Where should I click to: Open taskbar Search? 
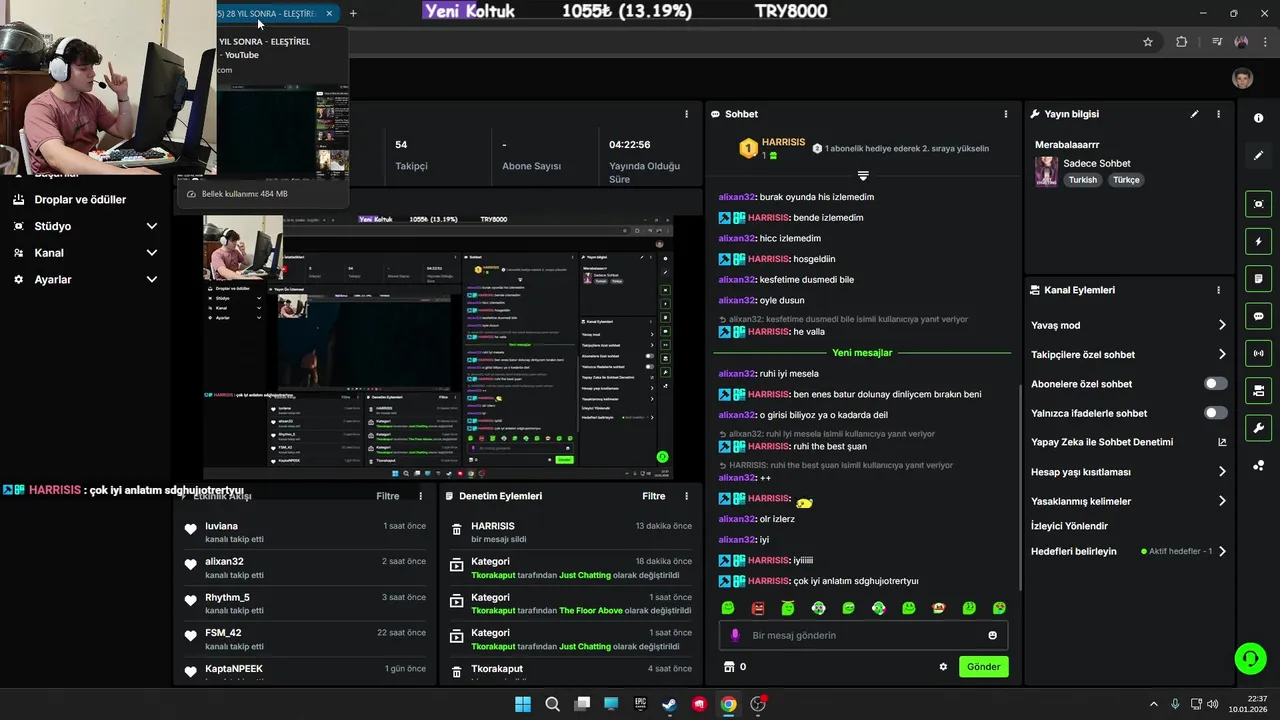552,704
